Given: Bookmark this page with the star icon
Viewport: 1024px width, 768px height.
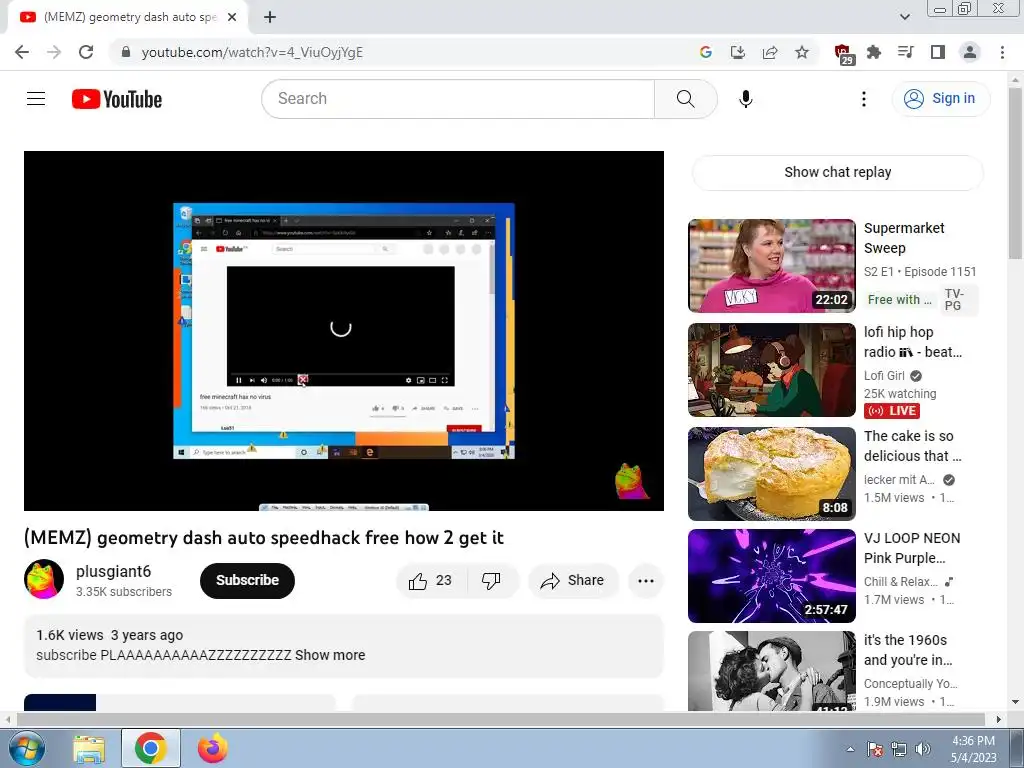Looking at the screenshot, I should click(x=802, y=52).
